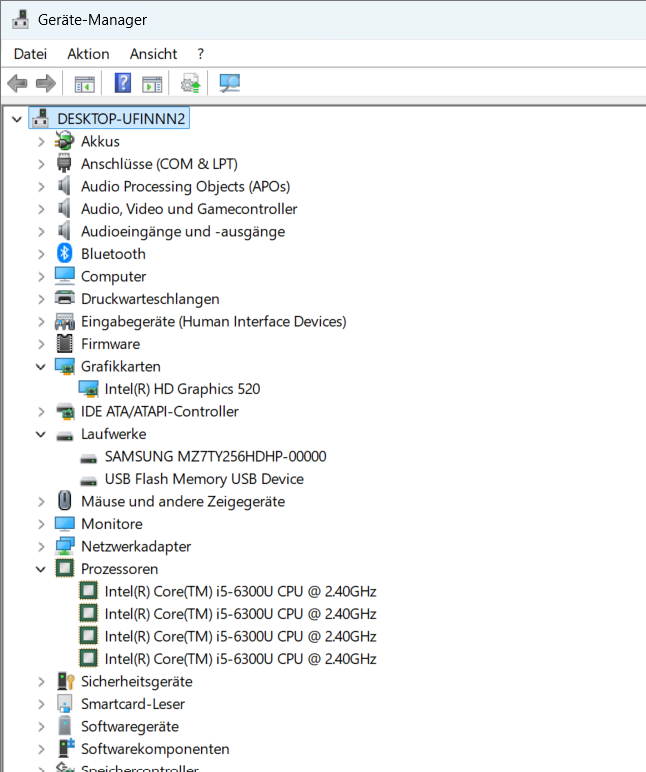
Task: Expand the Firmware chevron
Action: point(41,344)
